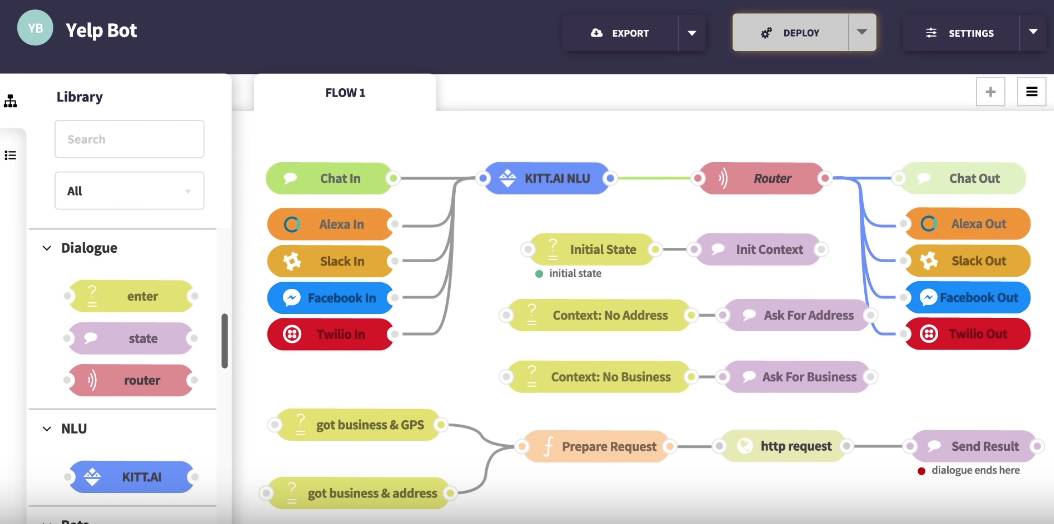Open the flow tree sidebar icon
Viewport: 1054px width, 524px height.
click(11, 101)
